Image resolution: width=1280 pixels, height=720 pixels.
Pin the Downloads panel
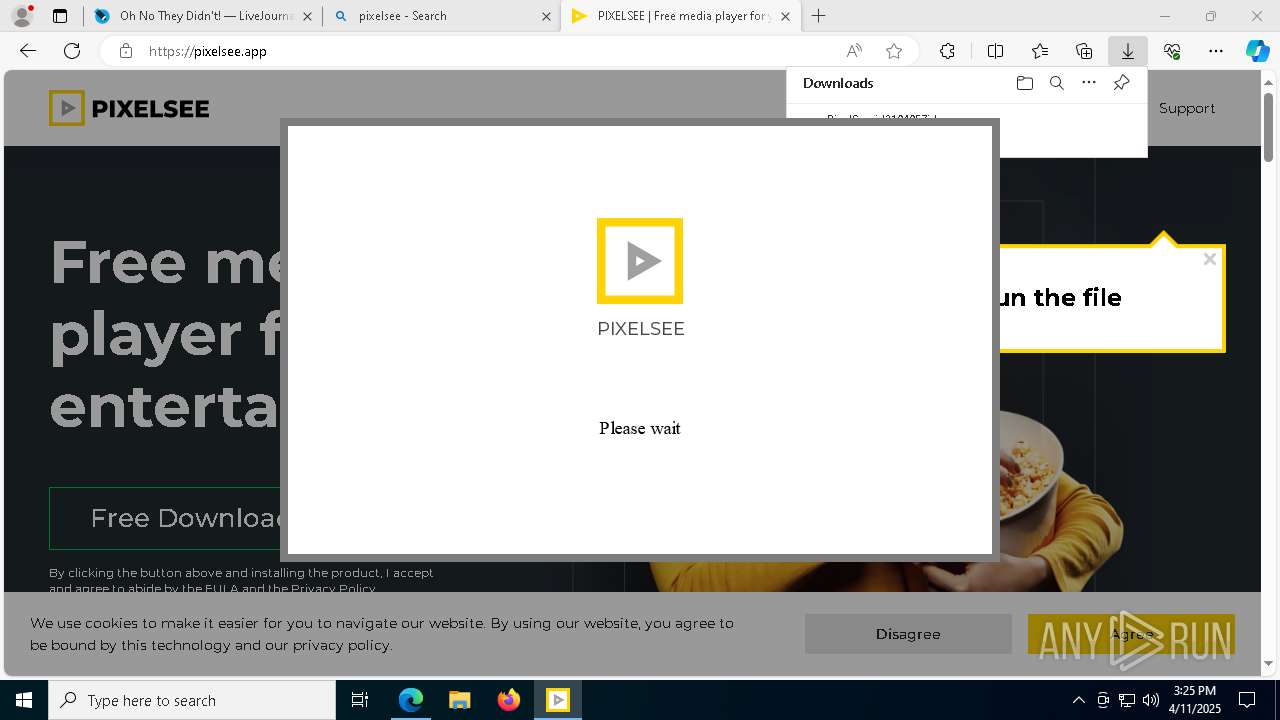click(x=1121, y=83)
